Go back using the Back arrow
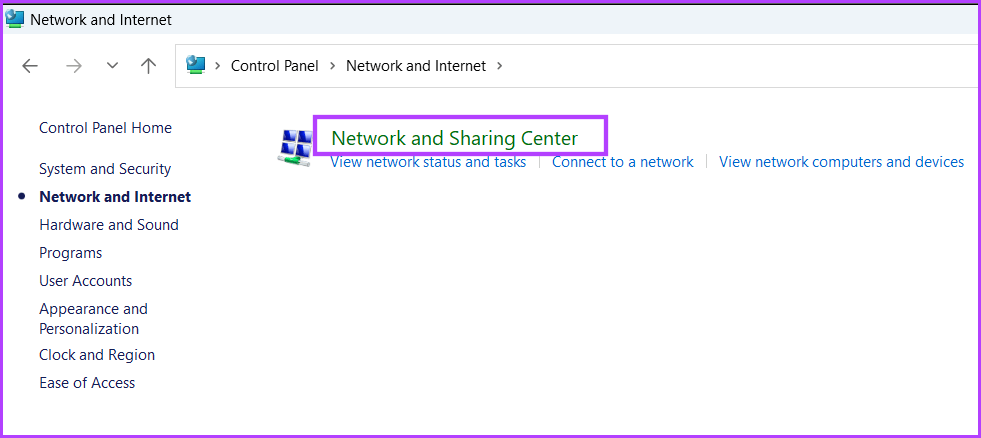 click(x=30, y=66)
